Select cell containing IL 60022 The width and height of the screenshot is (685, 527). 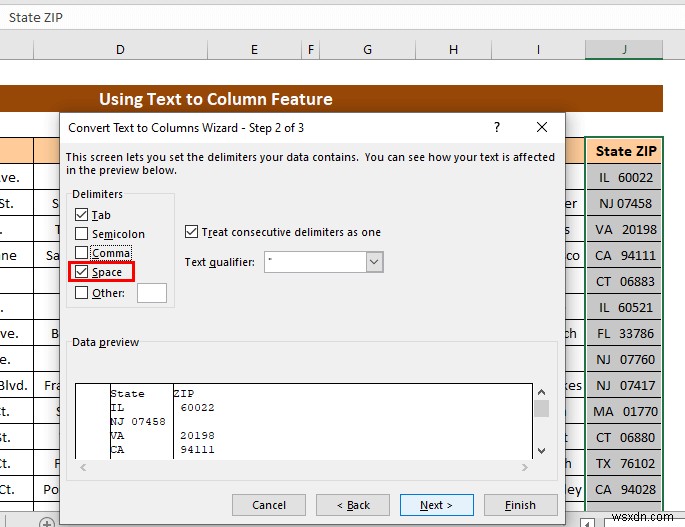pyautogui.click(x=624, y=177)
